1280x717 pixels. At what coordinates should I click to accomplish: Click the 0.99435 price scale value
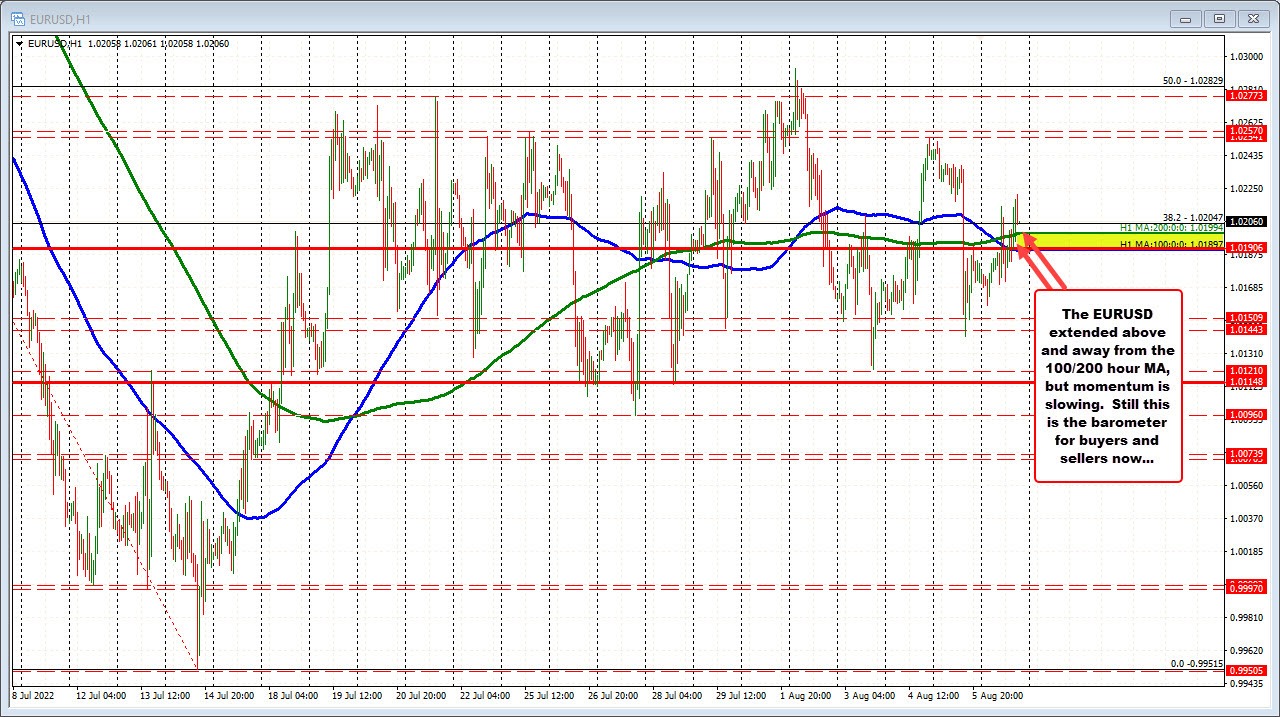click(x=1247, y=684)
